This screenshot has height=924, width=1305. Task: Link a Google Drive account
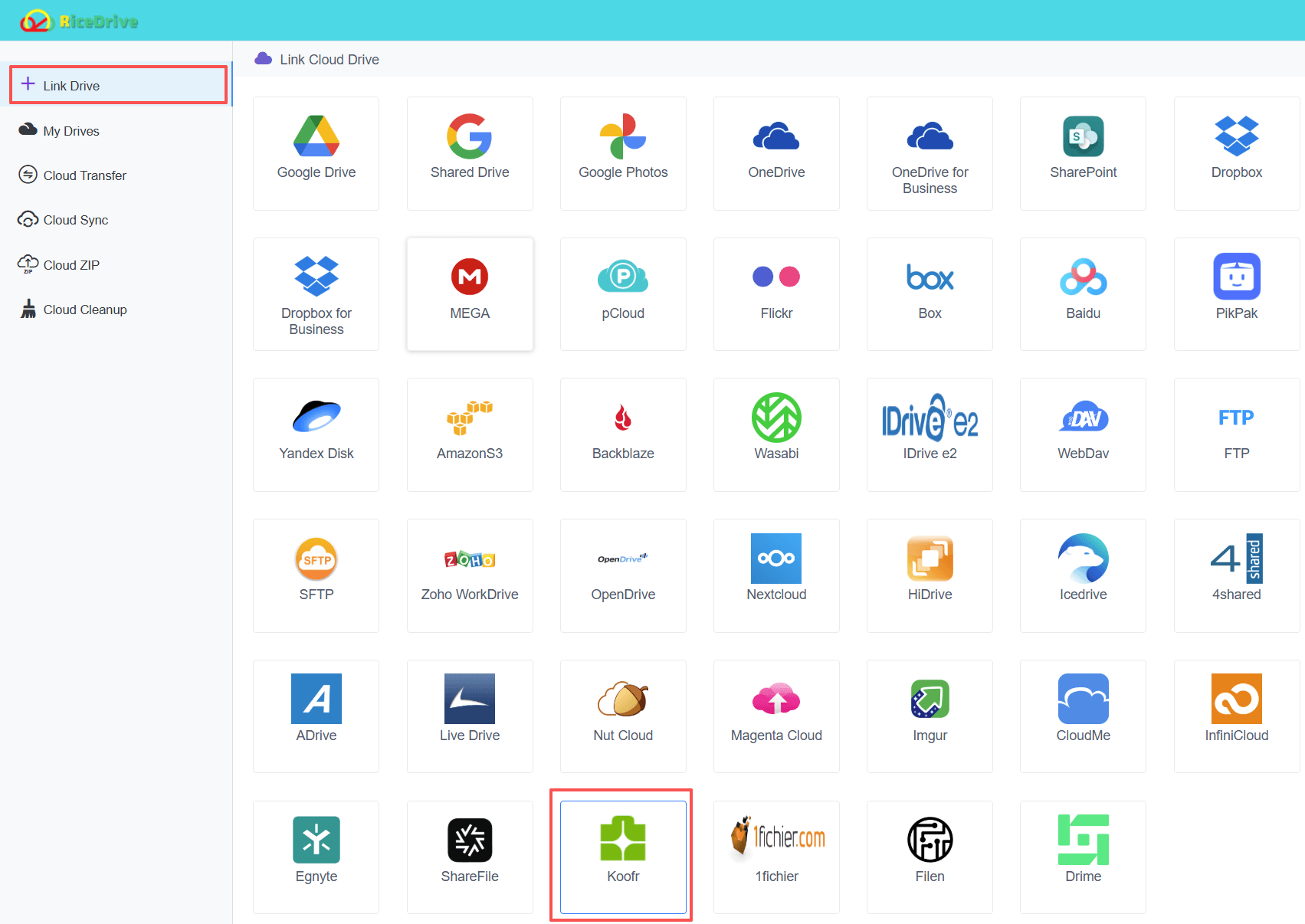(x=316, y=153)
